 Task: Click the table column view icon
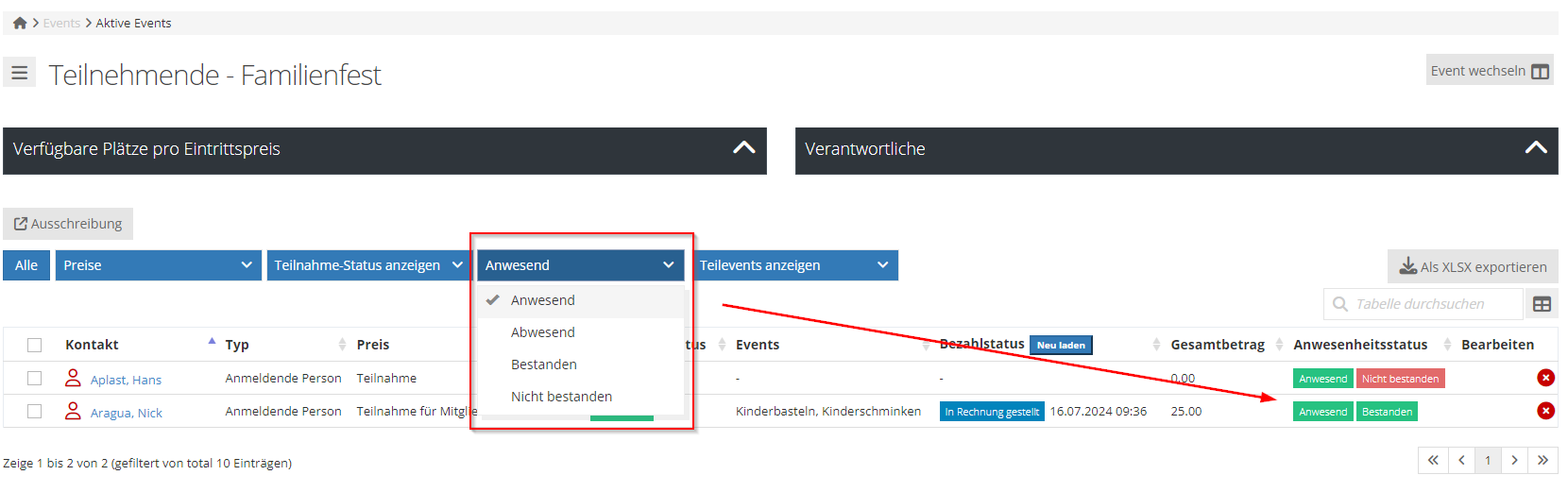tap(1542, 304)
